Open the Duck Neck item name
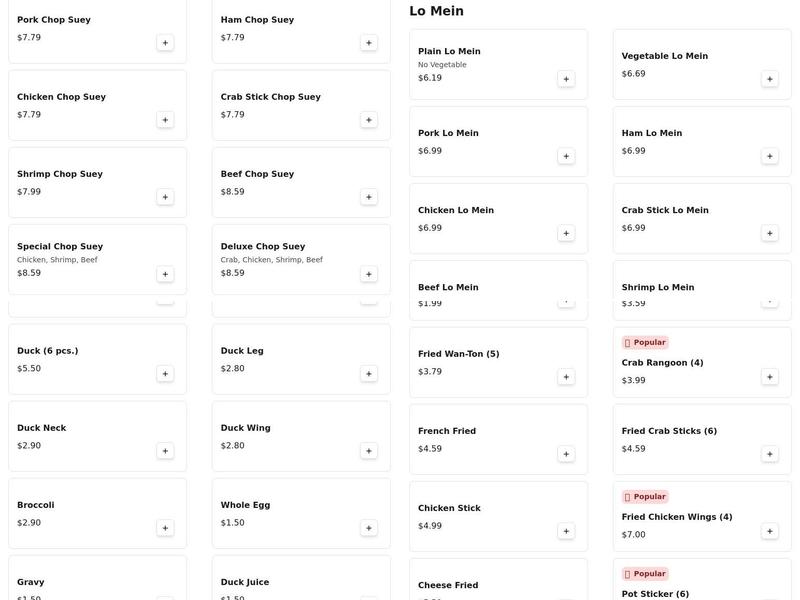800x600 pixels. click(x=41, y=428)
